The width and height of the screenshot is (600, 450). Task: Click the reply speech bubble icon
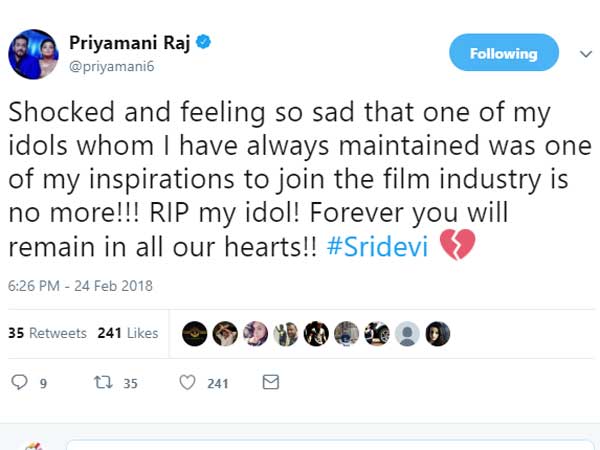pyautogui.click(x=17, y=382)
